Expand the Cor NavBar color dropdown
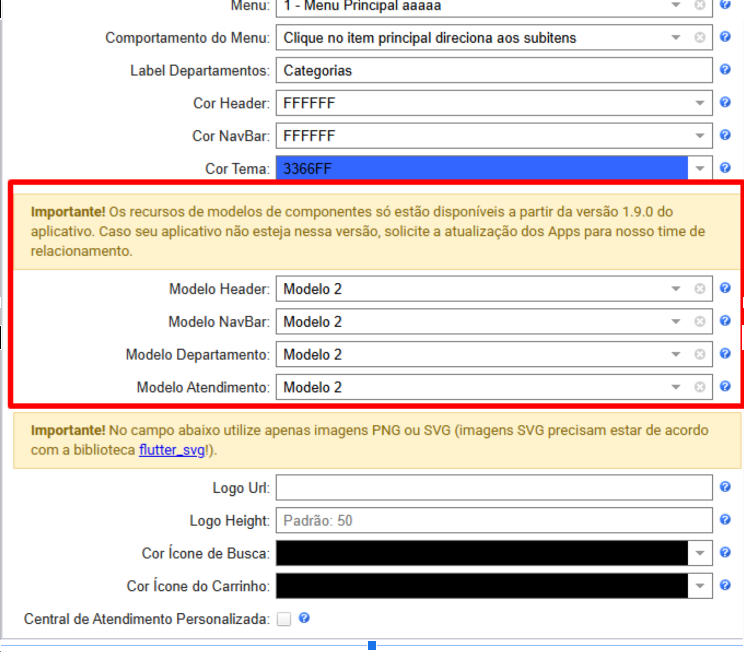This screenshot has height=652, width=744. pos(700,136)
